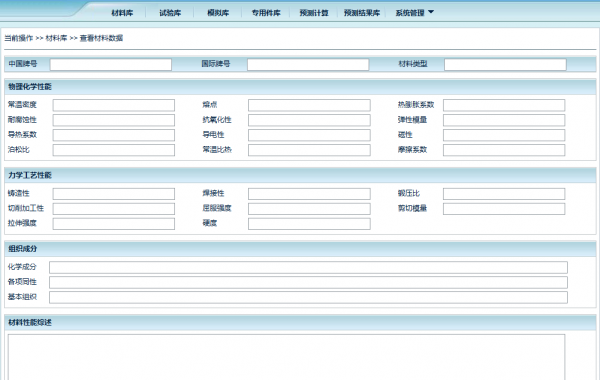This screenshot has width=600, height=380.
Task: Click the 拉伸强度 input field
Action: point(114,223)
